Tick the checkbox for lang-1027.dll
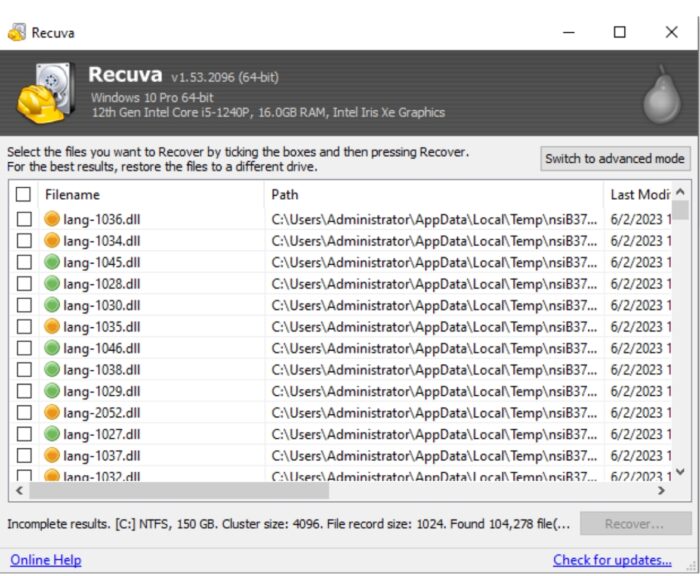 pyautogui.click(x=24, y=434)
